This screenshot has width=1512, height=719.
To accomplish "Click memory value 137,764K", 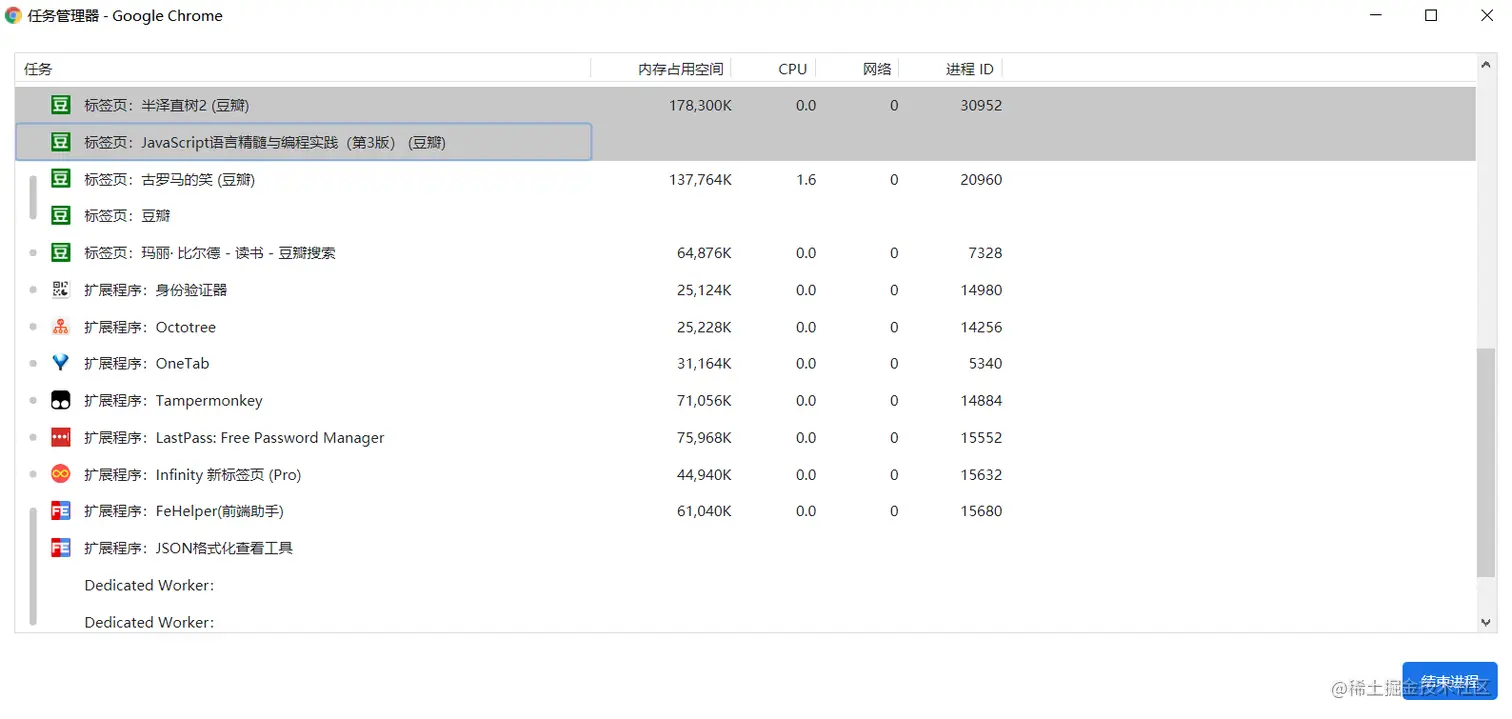I will click(700, 179).
